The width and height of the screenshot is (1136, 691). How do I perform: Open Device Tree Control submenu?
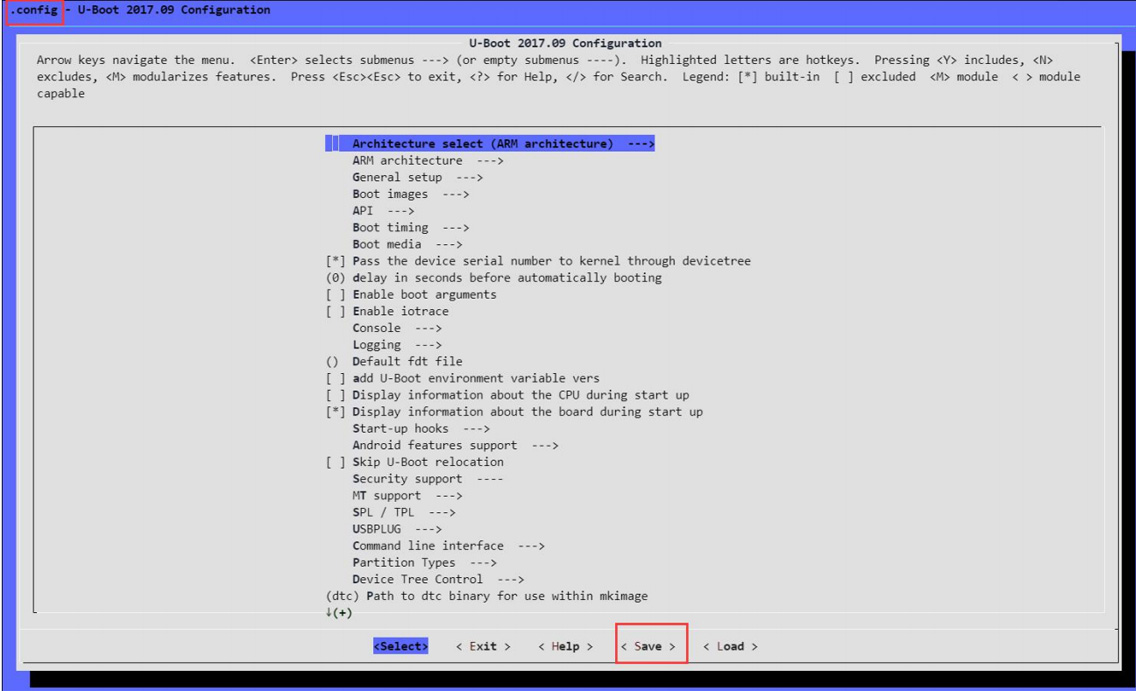pos(438,579)
